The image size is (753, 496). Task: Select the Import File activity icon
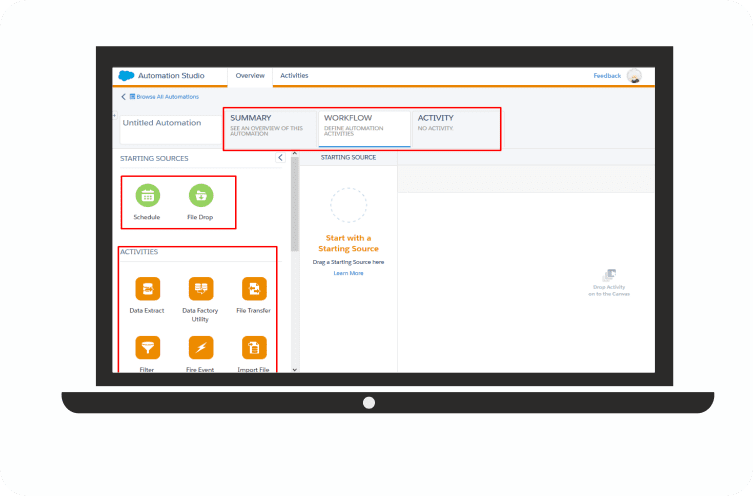[x=254, y=348]
